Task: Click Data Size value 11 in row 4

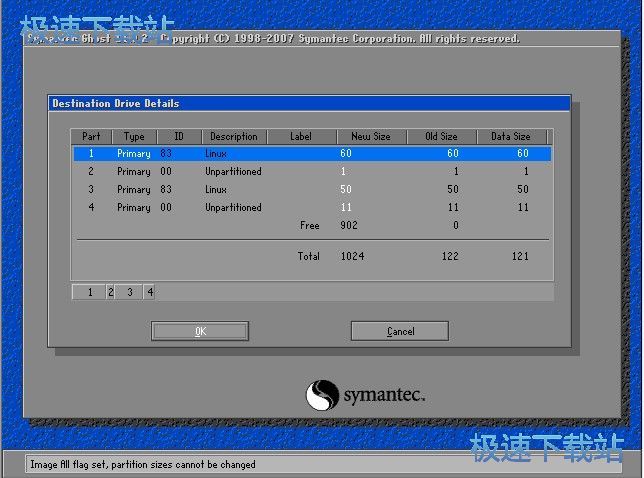Action: pyautogui.click(x=523, y=207)
